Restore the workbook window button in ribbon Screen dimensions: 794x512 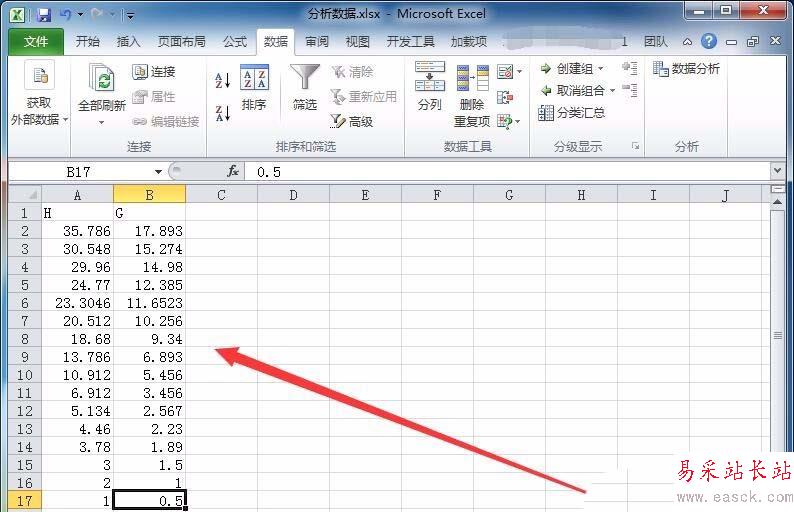[753, 42]
